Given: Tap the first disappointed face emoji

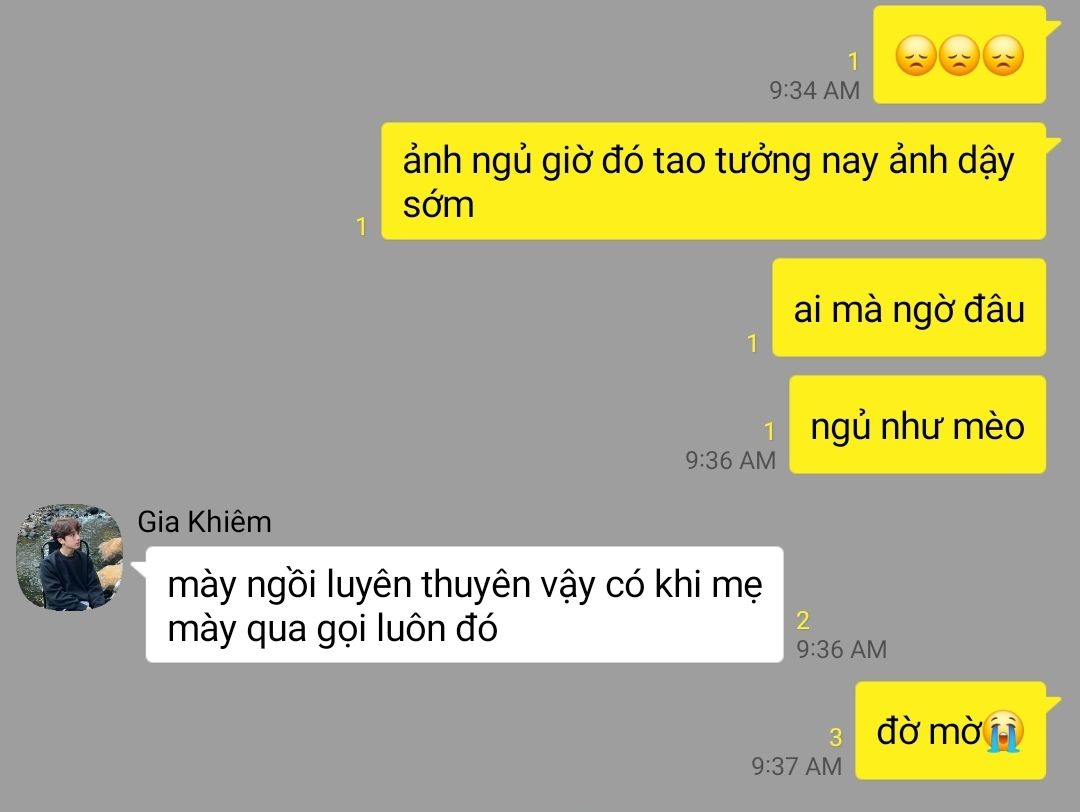Looking at the screenshot, I should pos(915,55).
